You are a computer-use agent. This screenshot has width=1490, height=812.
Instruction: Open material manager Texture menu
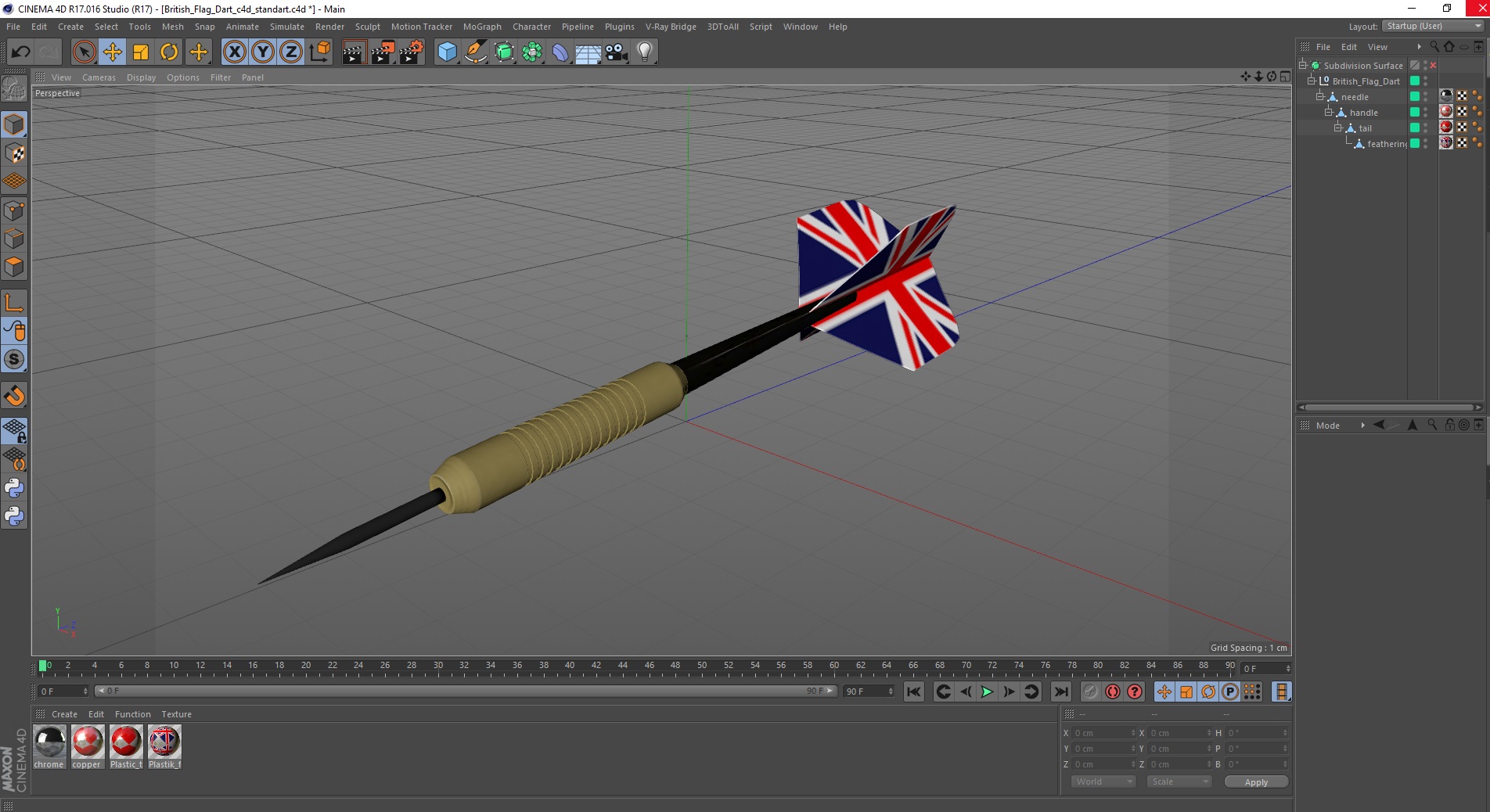(176, 714)
